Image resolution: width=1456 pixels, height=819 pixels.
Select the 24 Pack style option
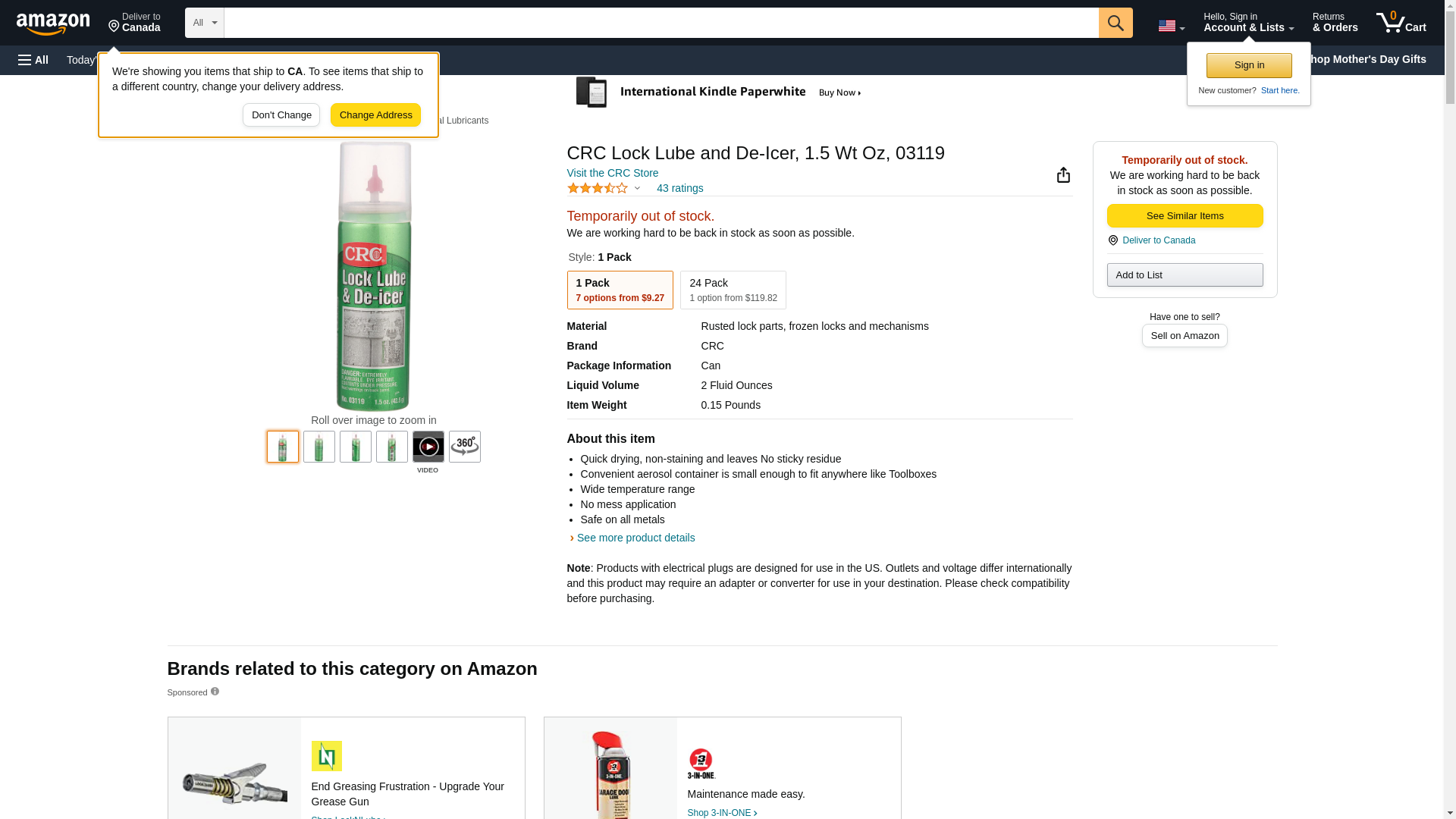[733, 290]
